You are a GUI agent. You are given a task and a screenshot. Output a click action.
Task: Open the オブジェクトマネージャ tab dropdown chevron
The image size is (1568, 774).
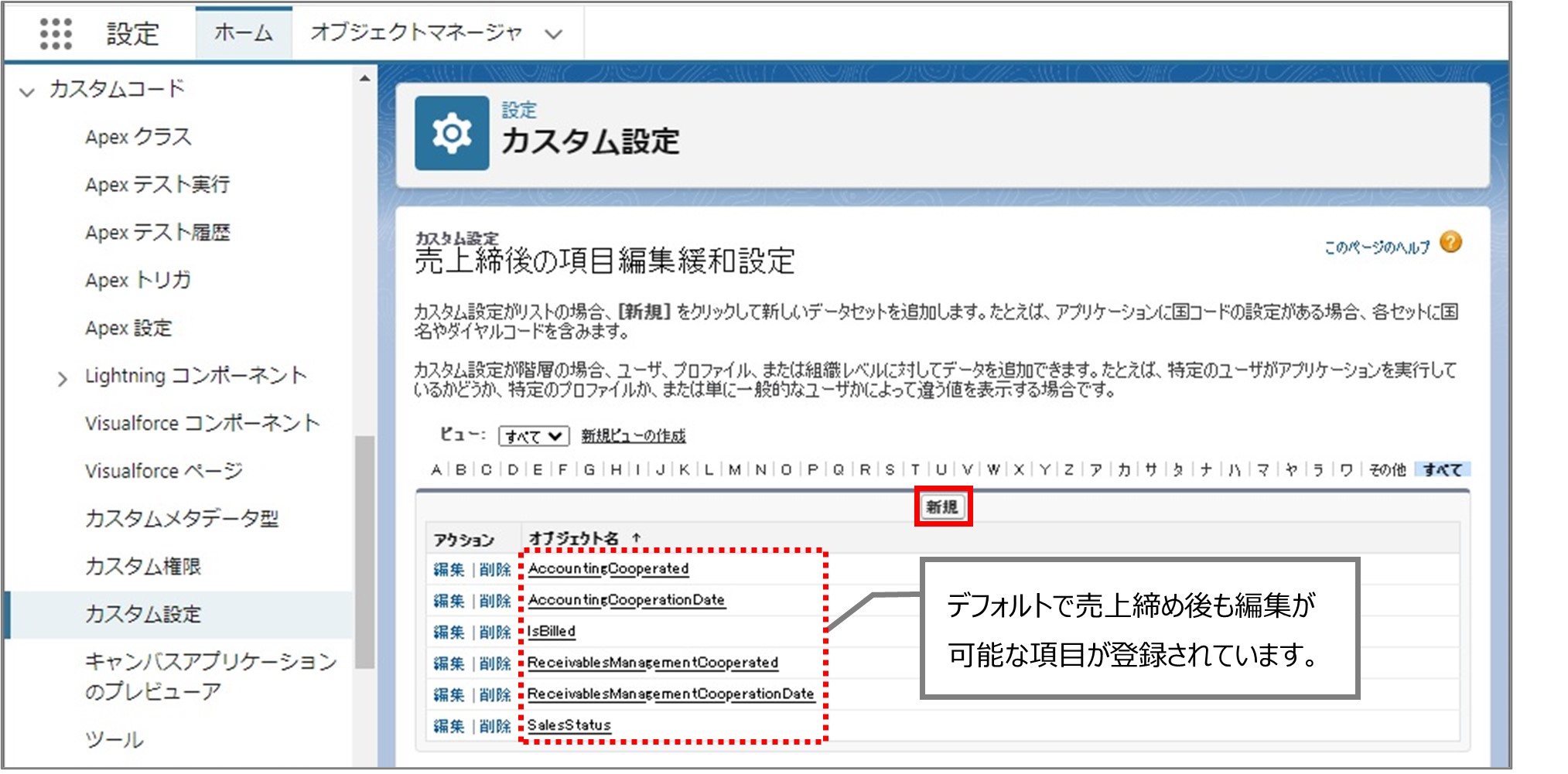553,33
